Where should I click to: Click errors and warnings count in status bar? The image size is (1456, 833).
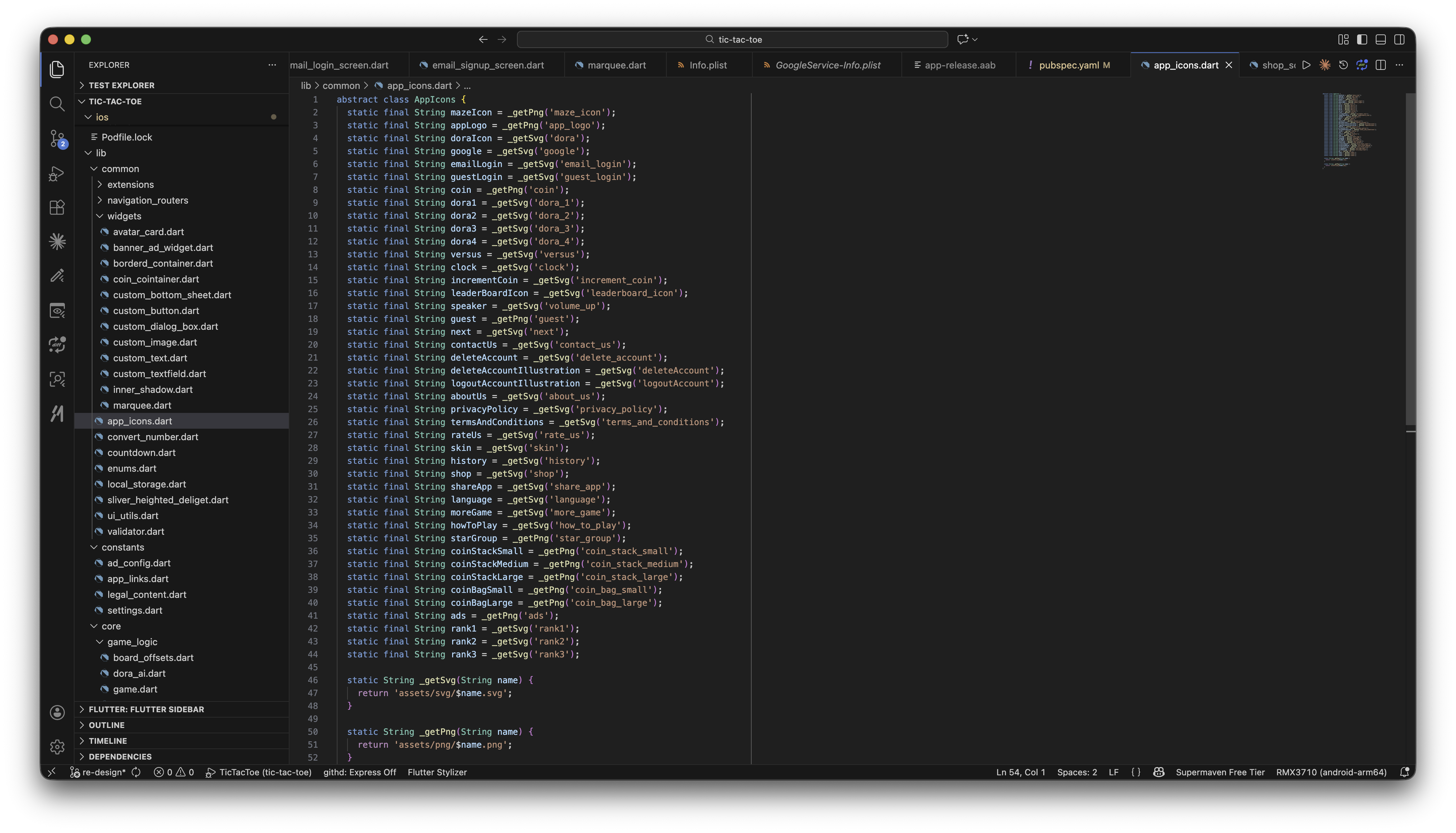[174, 772]
